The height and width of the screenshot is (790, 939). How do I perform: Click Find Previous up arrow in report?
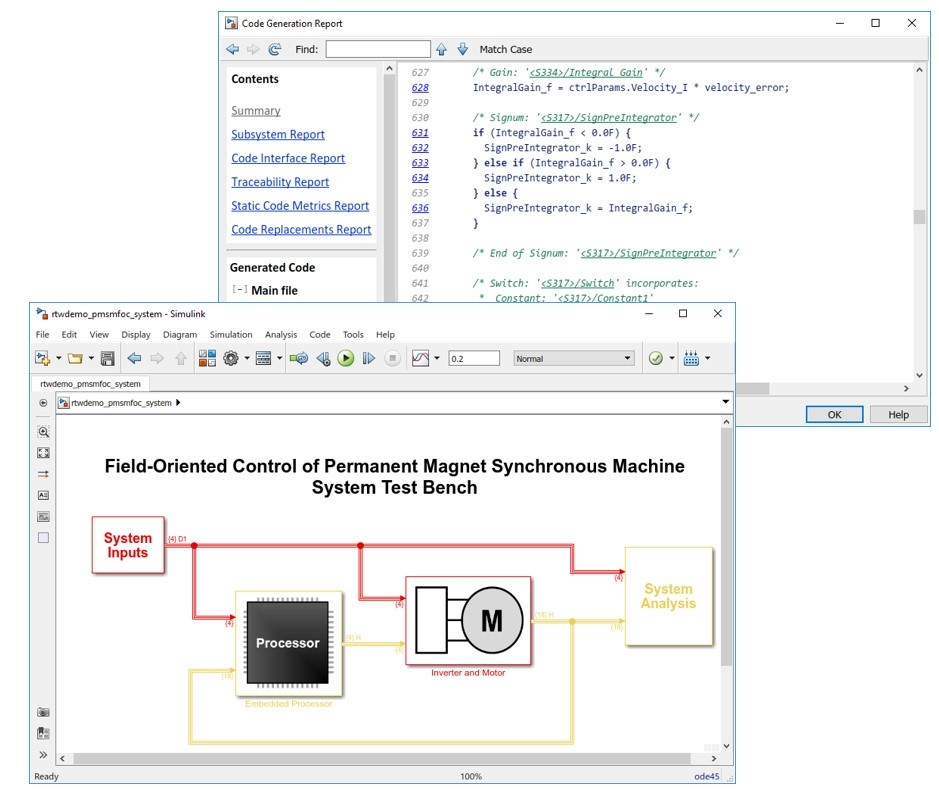(441, 49)
